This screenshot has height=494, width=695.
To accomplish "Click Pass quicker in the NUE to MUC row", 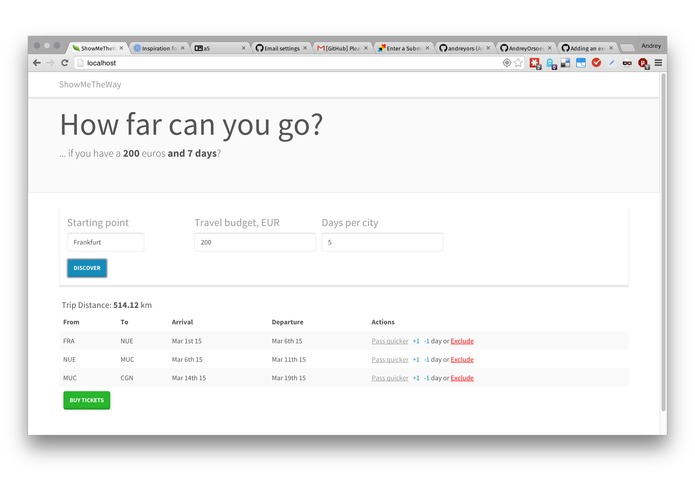I will (x=390, y=359).
